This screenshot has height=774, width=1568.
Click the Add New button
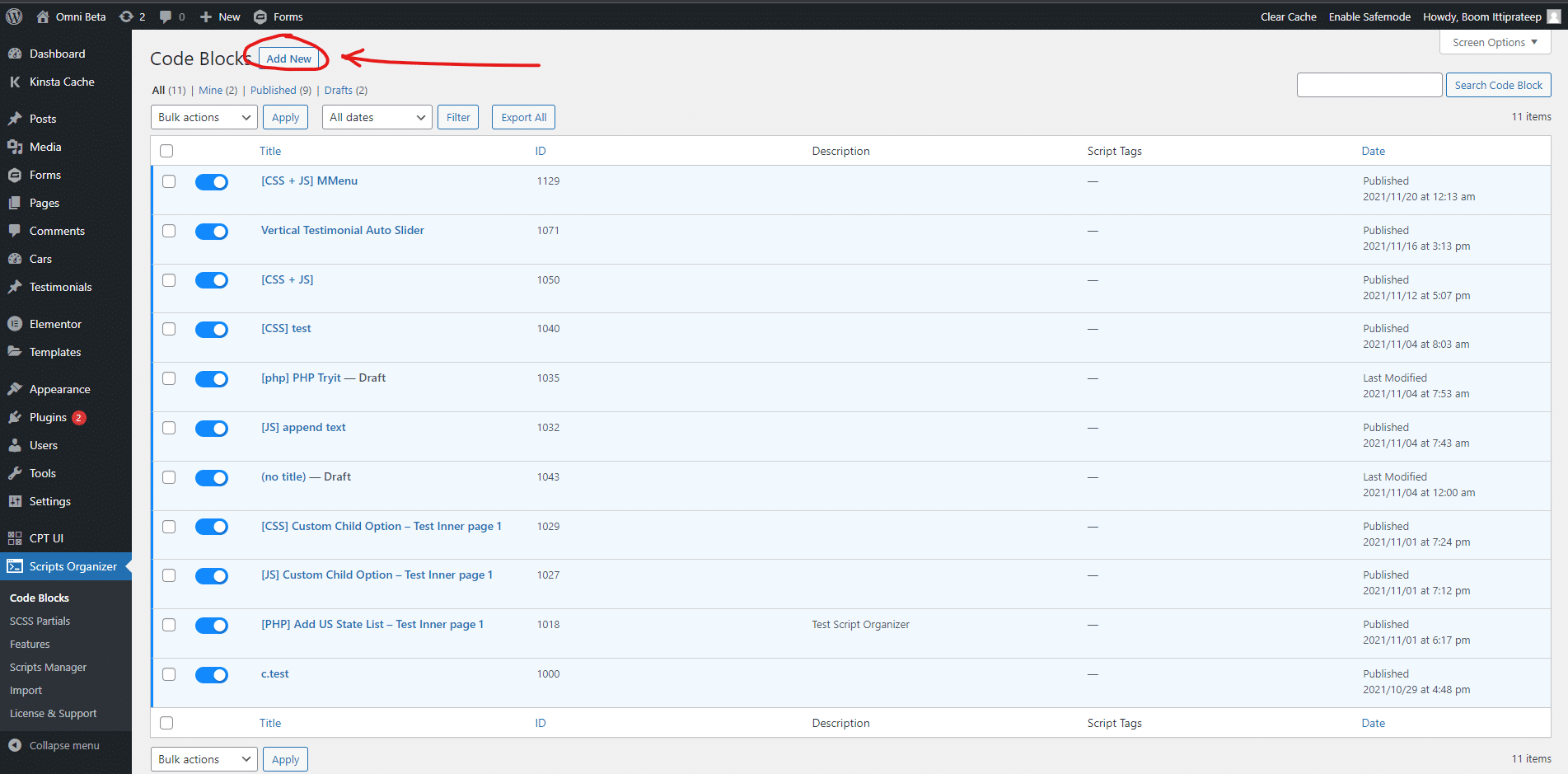(x=288, y=59)
